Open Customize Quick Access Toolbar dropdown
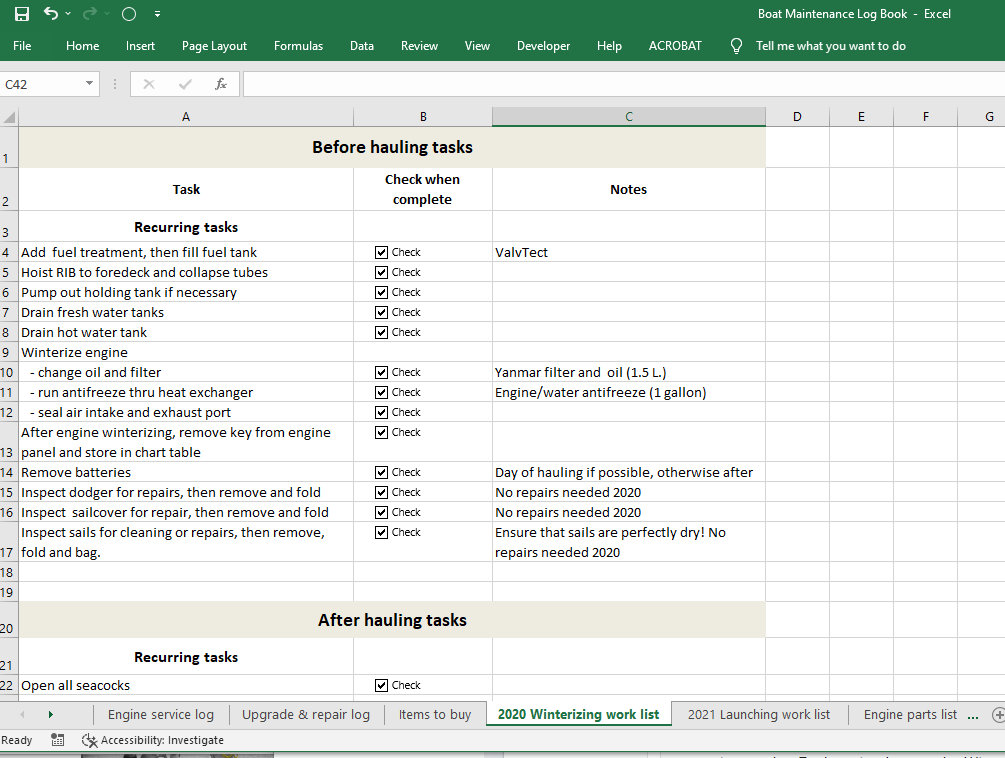 pyautogui.click(x=158, y=14)
